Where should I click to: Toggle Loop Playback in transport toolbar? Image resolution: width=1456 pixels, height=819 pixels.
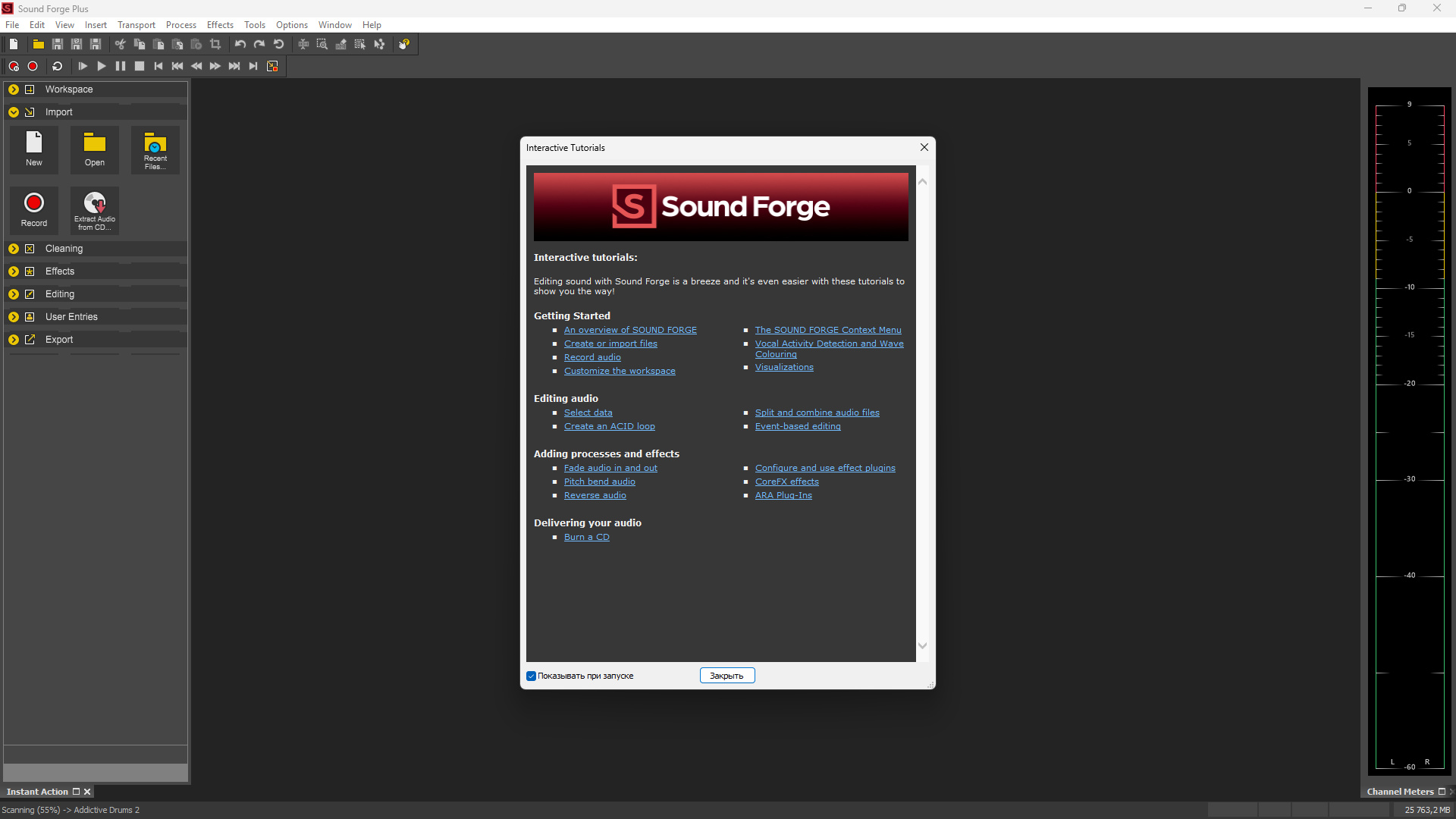(57, 66)
